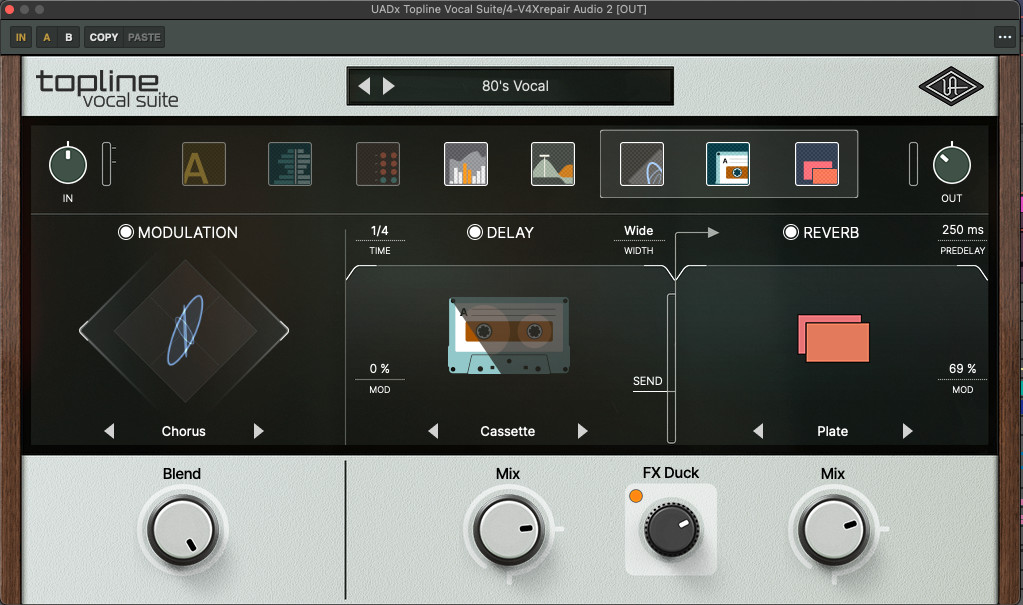Select the blue ellipse modulation module icon
This screenshot has height=605, width=1023.
[x=642, y=164]
